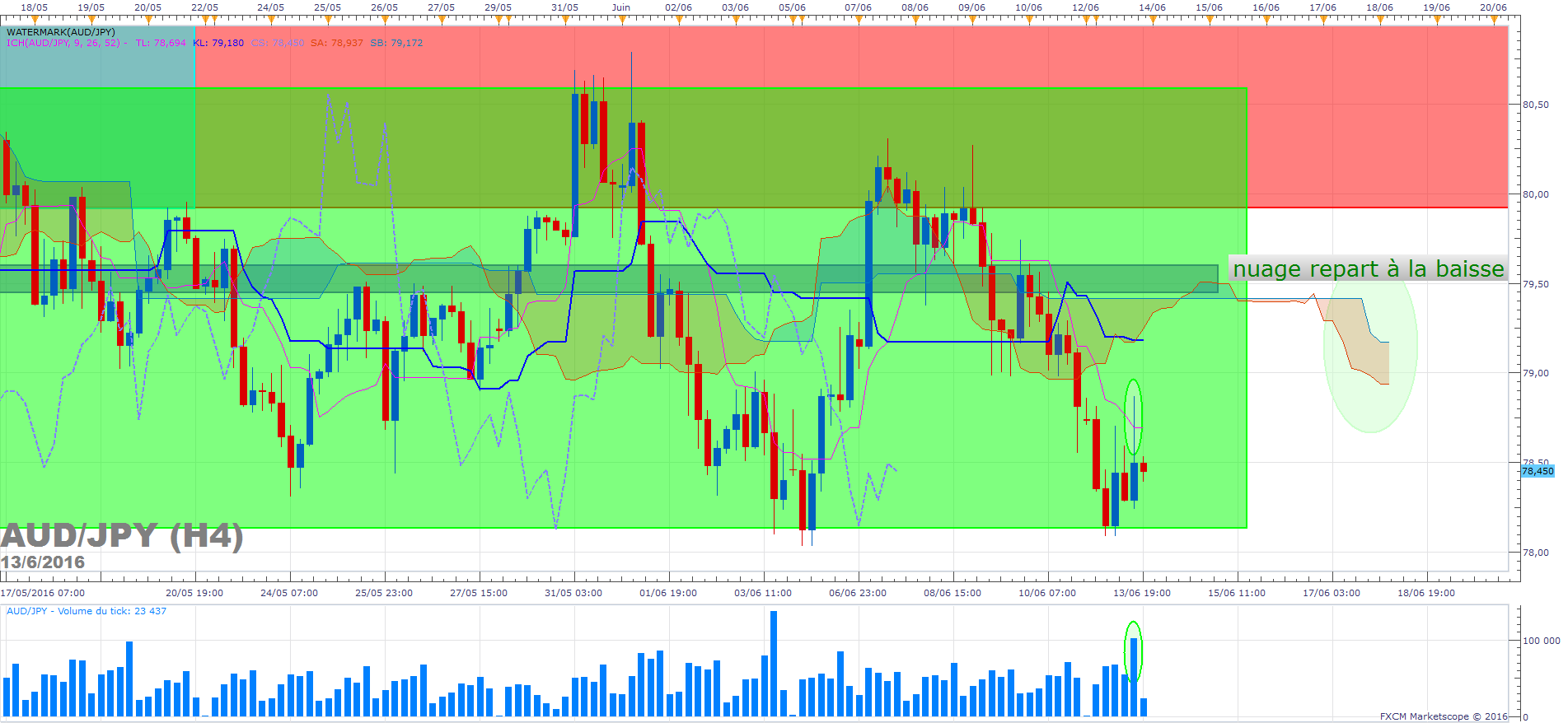Select the WATERMARK(AUD/JPY) indicator label
The height and width of the screenshot is (723, 1568).
click(x=61, y=32)
